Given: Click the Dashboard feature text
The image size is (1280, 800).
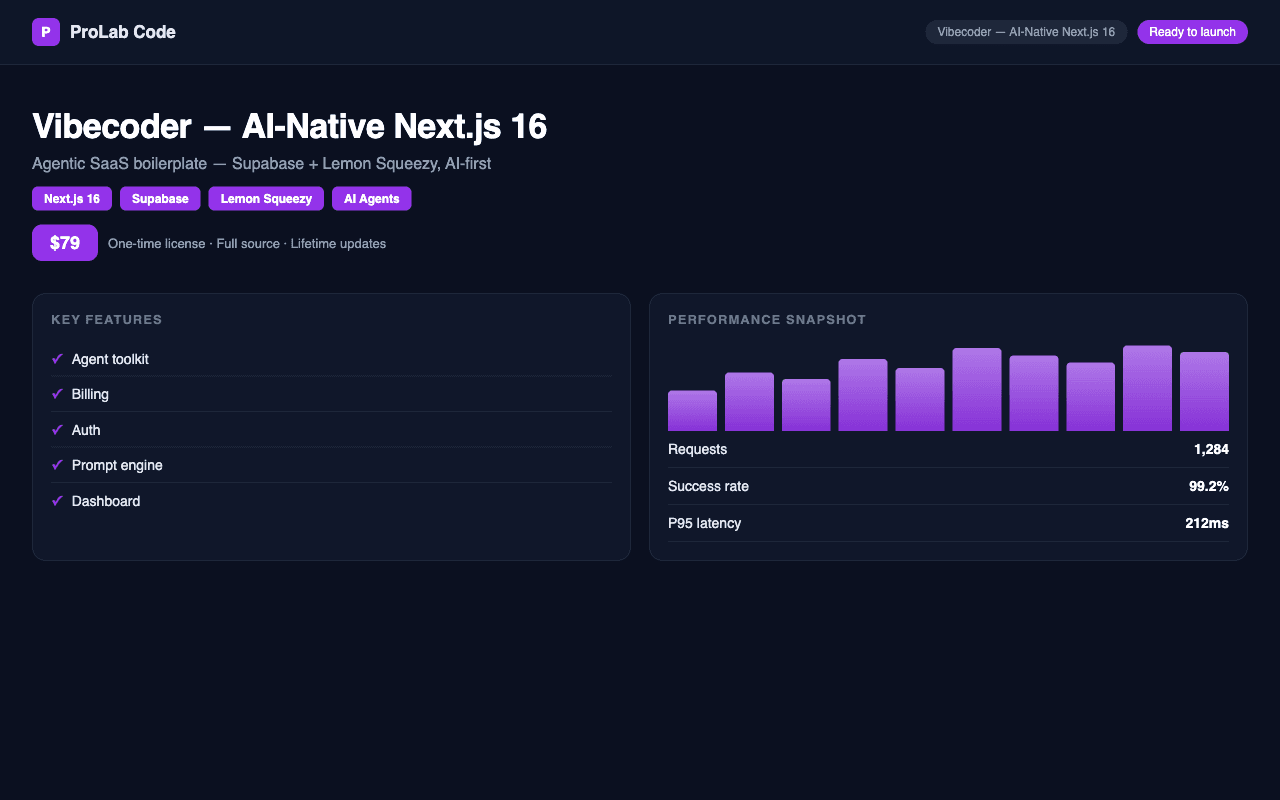Looking at the screenshot, I should coord(106,501).
